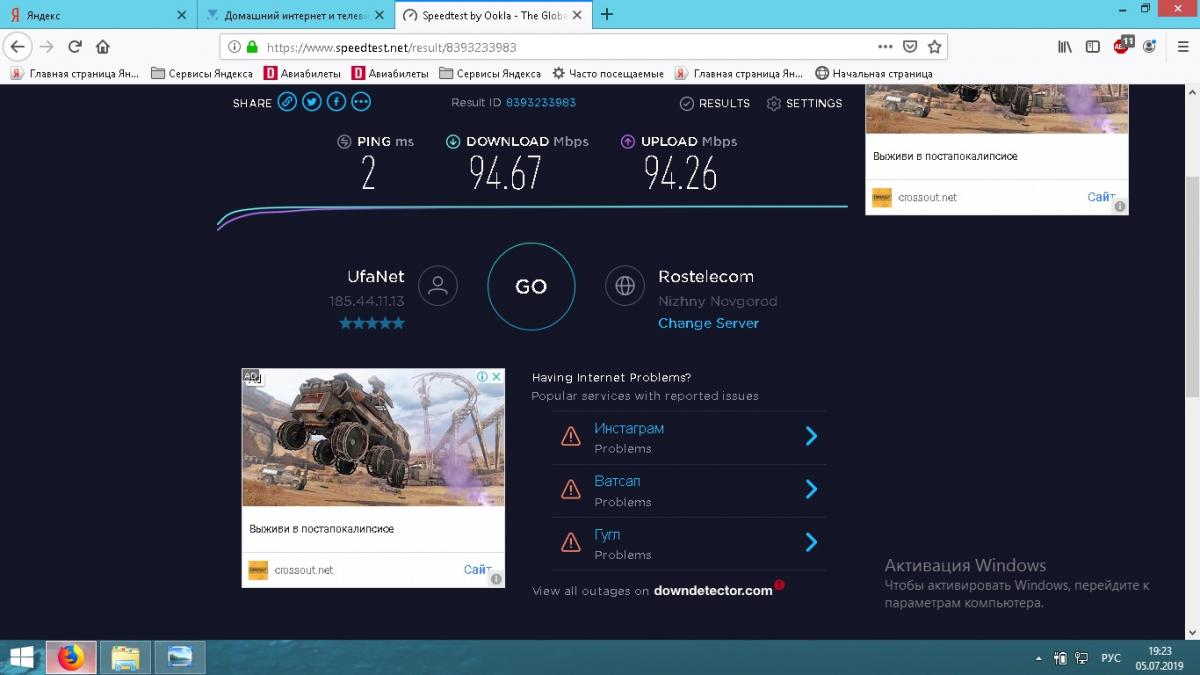The image size is (1200, 675).
Task: Click Сайт link in upper-right ad
Action: coord(1101,197)
